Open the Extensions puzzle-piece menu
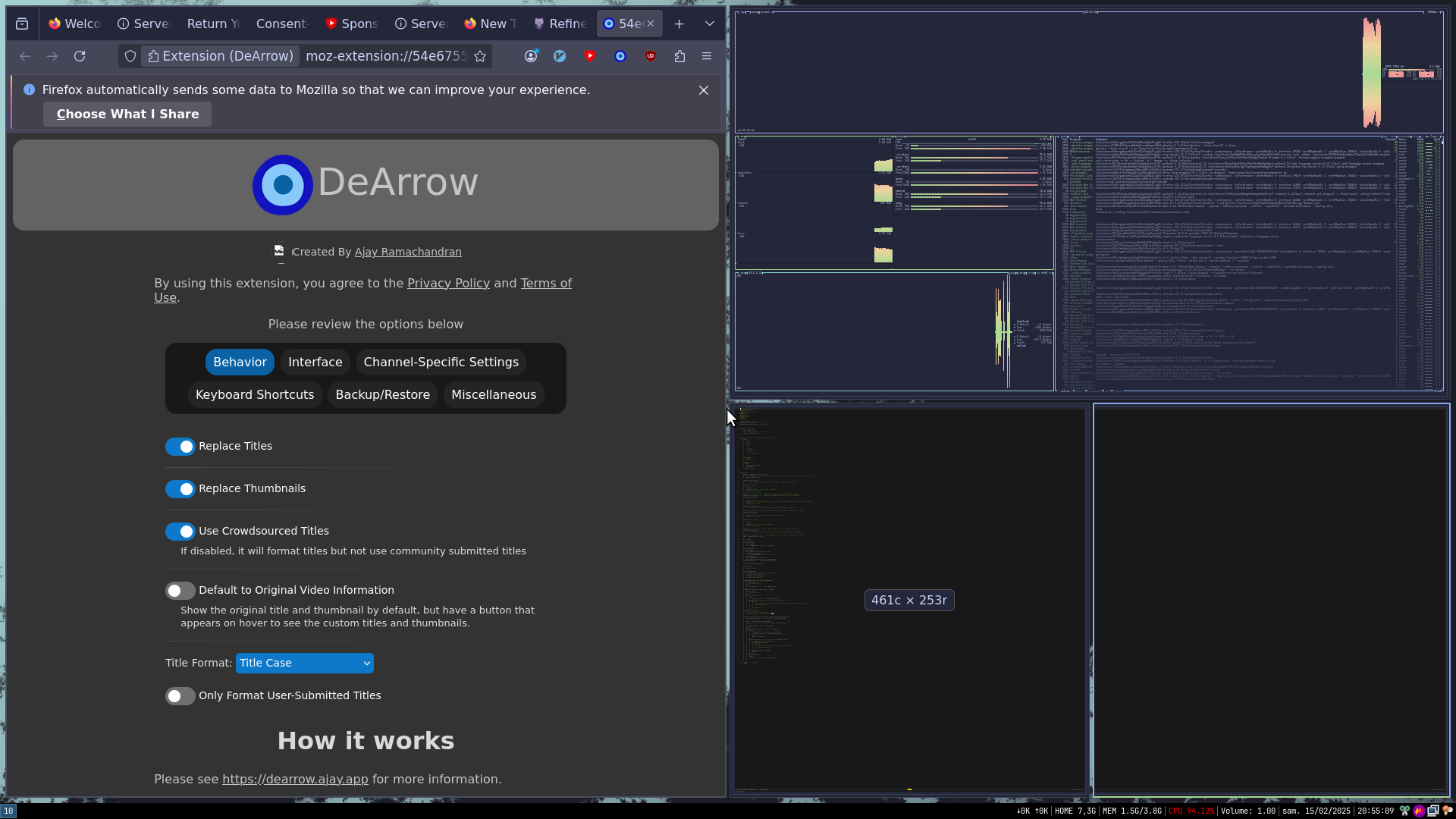The height and width of the screenshot is (819, 1456). [679, 56]
